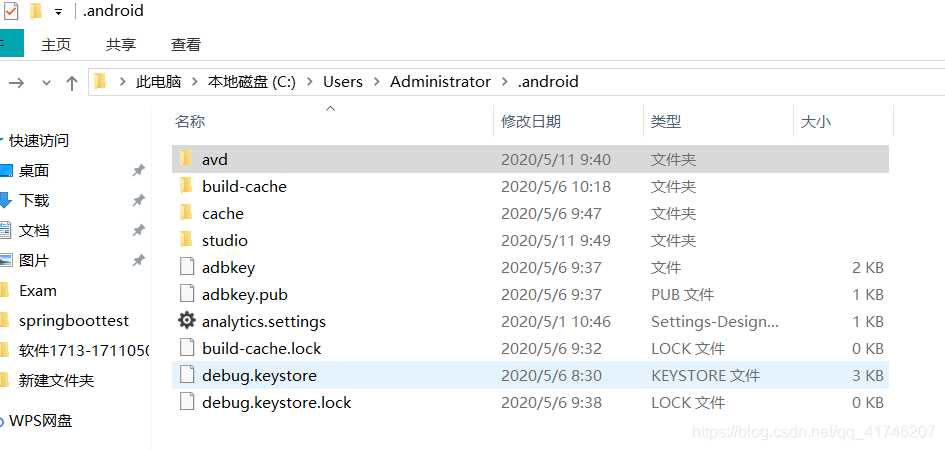Screen dimensions: 945x450
Task: Expand the chevron after Users in the path
Action: [376, 82]
